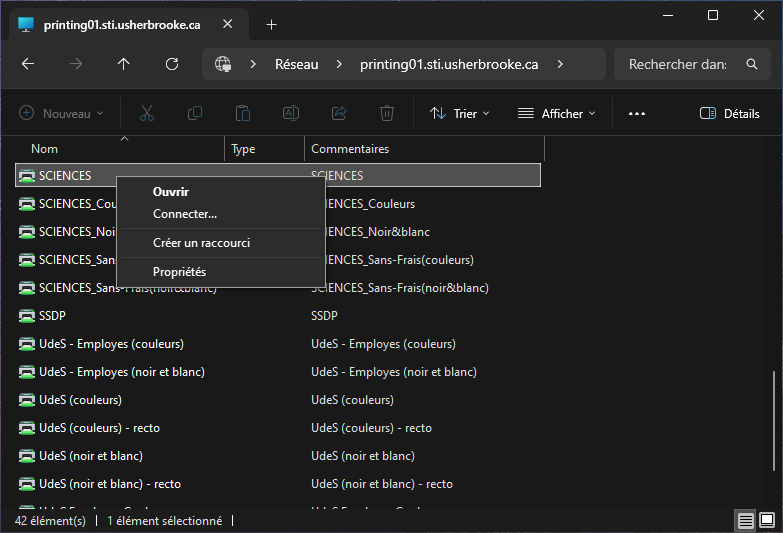783x533 pixels.
Task: Select the printing01.sti.usherbrooke.ca tab
Action: click(129, 24)
